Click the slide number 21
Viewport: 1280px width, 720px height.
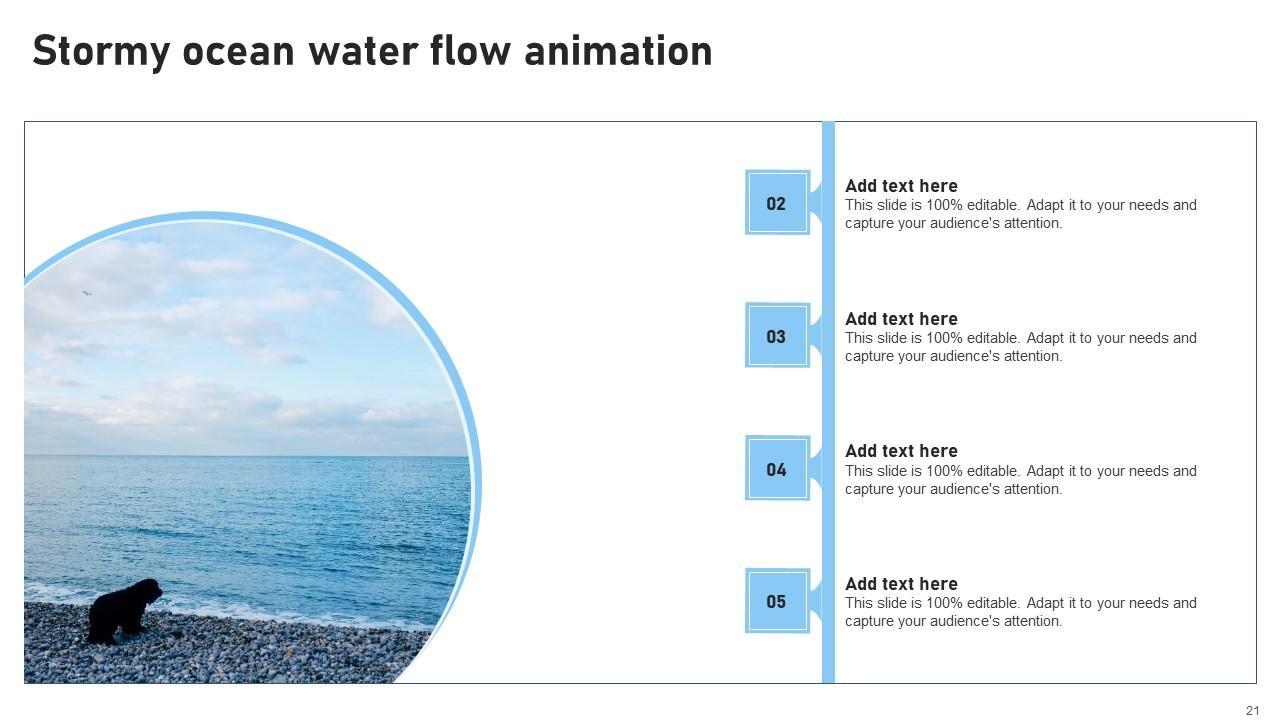point(1252,711)
